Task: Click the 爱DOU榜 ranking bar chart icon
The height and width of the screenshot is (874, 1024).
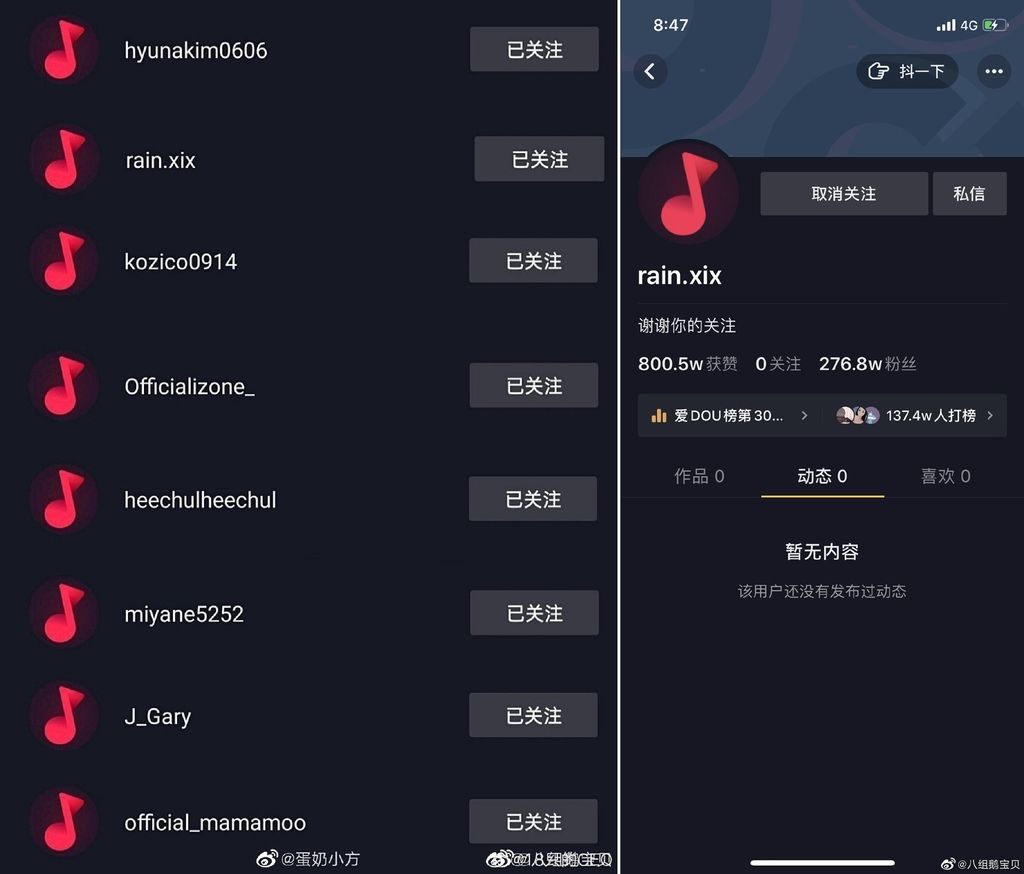Action: [x=659, y=415]
